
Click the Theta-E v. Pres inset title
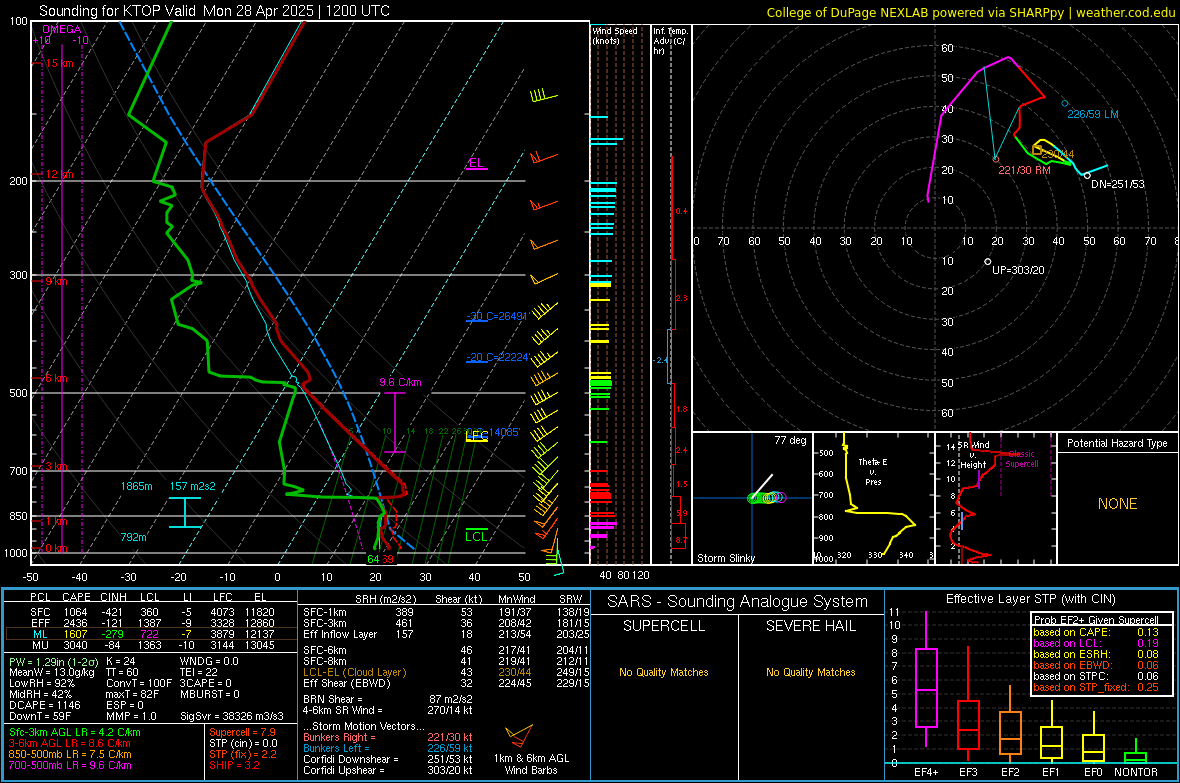873,471
